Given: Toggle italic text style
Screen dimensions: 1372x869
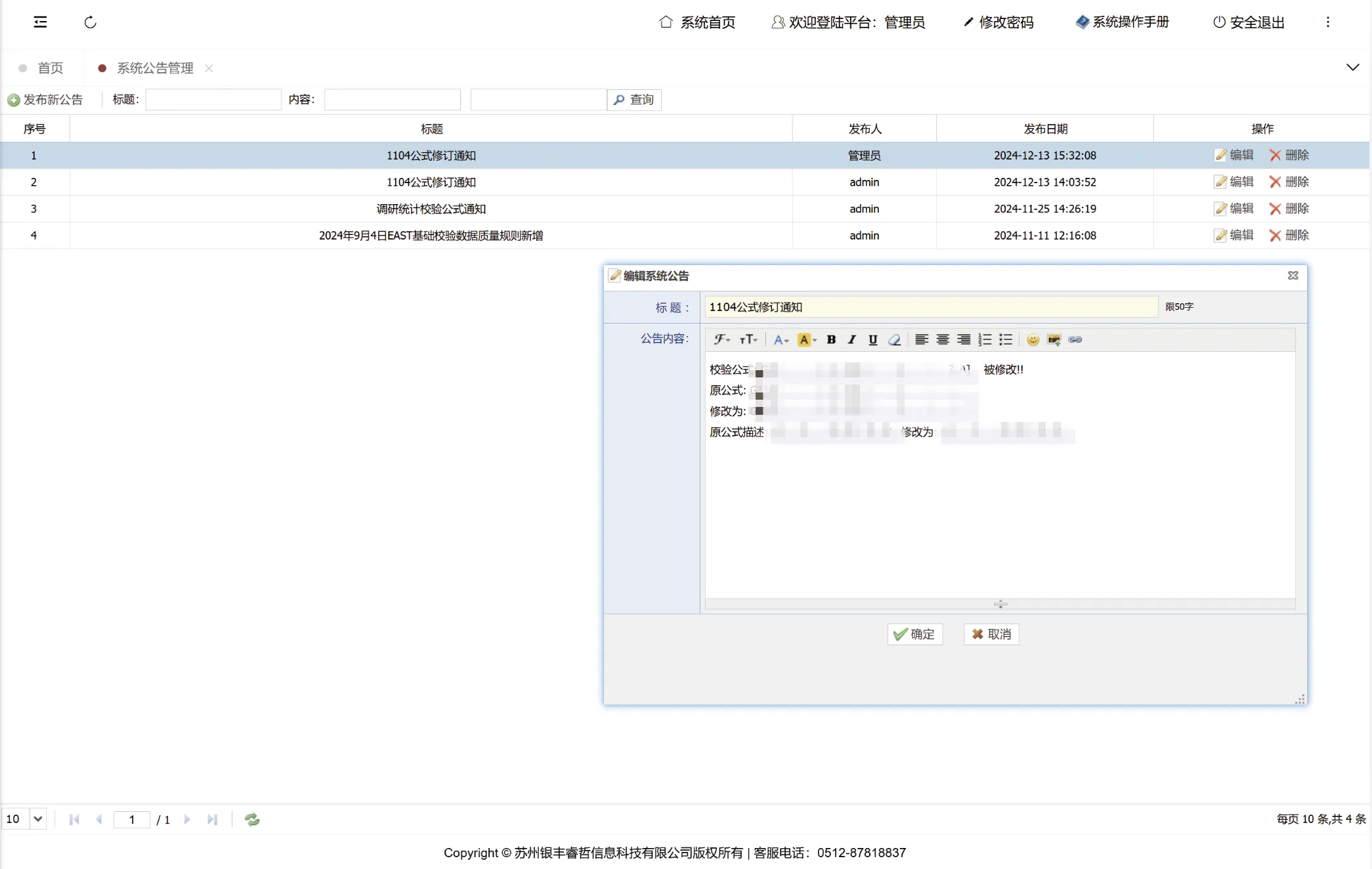Looking at the screenshot, I should click(851, 339).
